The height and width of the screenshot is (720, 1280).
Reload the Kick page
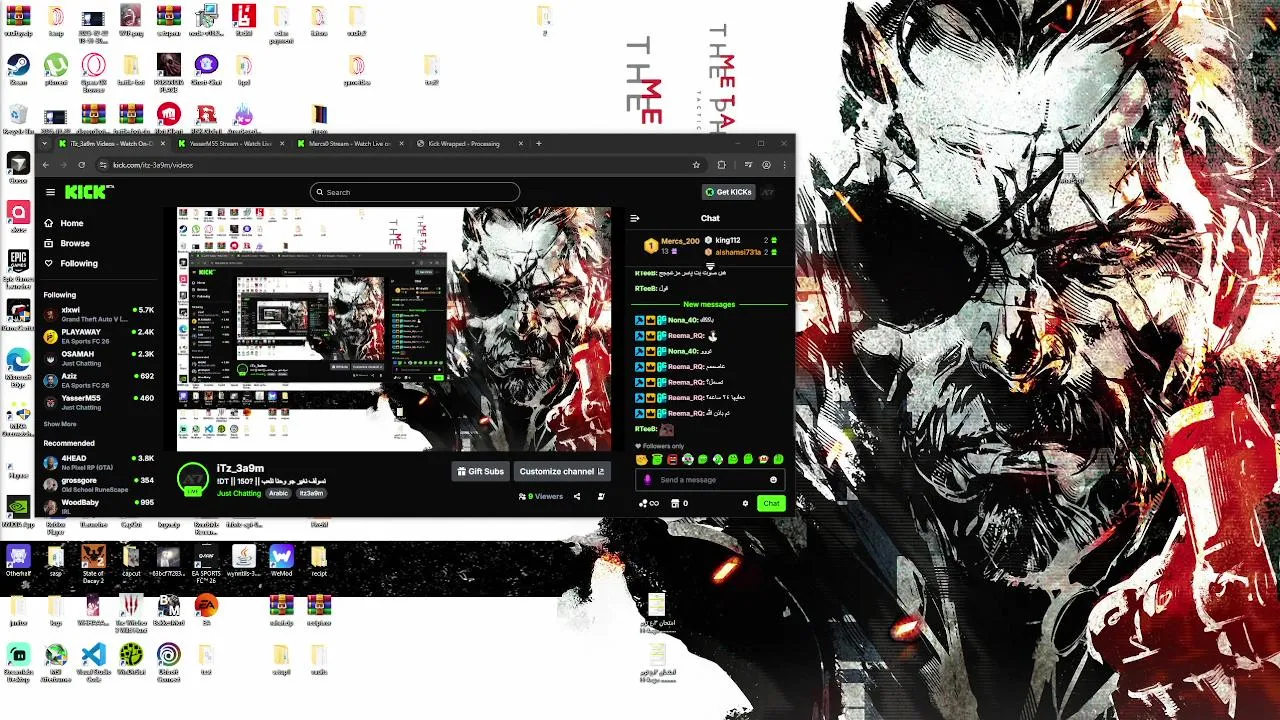[81, 165]
